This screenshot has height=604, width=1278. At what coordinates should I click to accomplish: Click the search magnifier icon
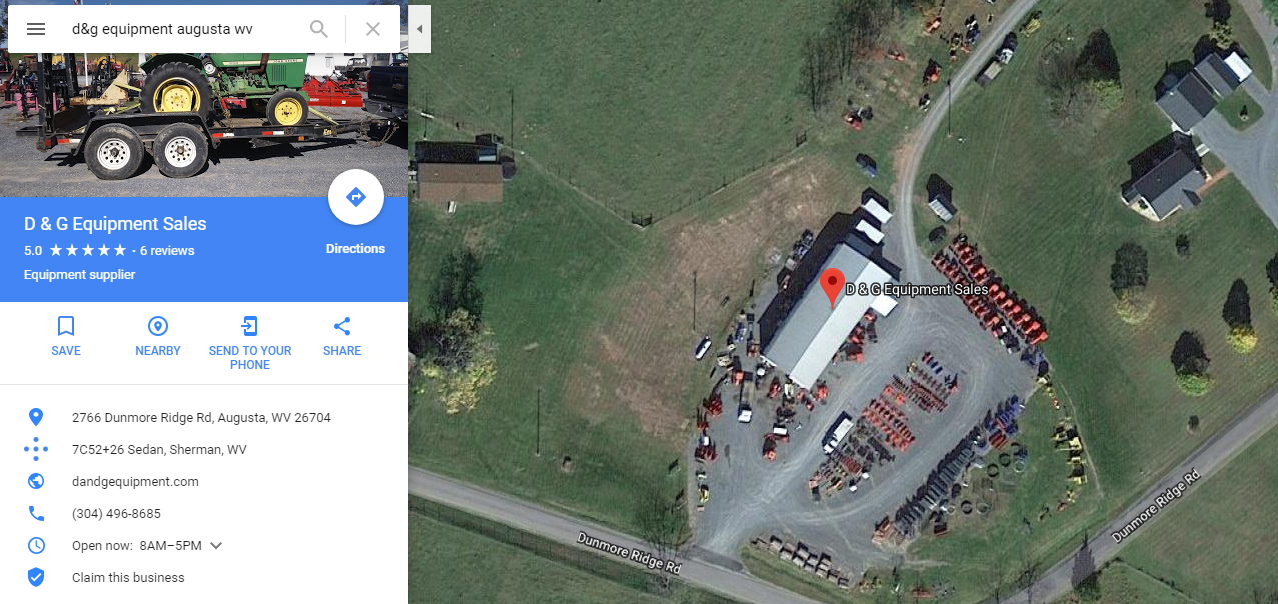[319, 29]
